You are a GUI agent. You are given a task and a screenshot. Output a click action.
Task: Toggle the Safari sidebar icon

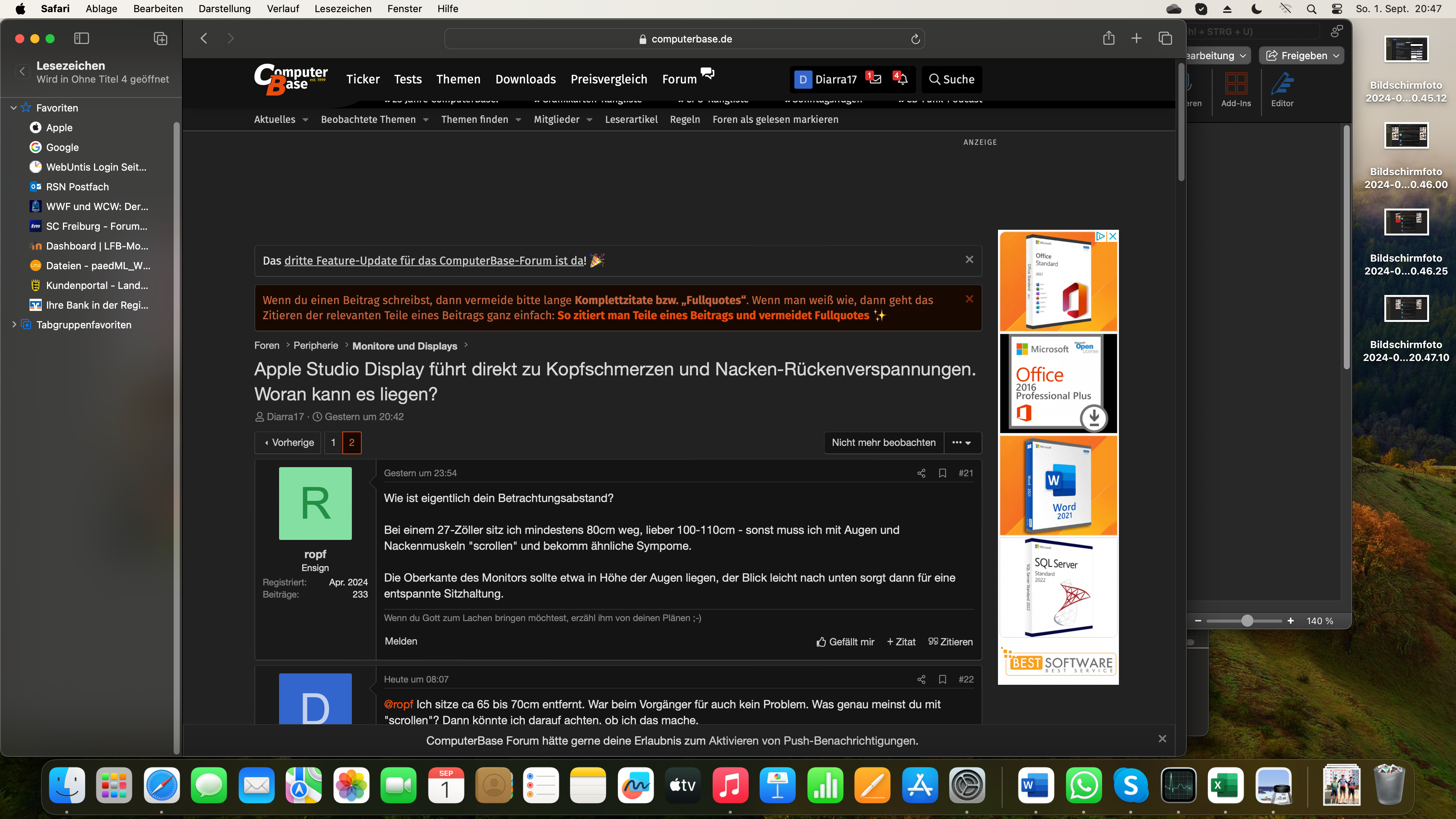82,38
